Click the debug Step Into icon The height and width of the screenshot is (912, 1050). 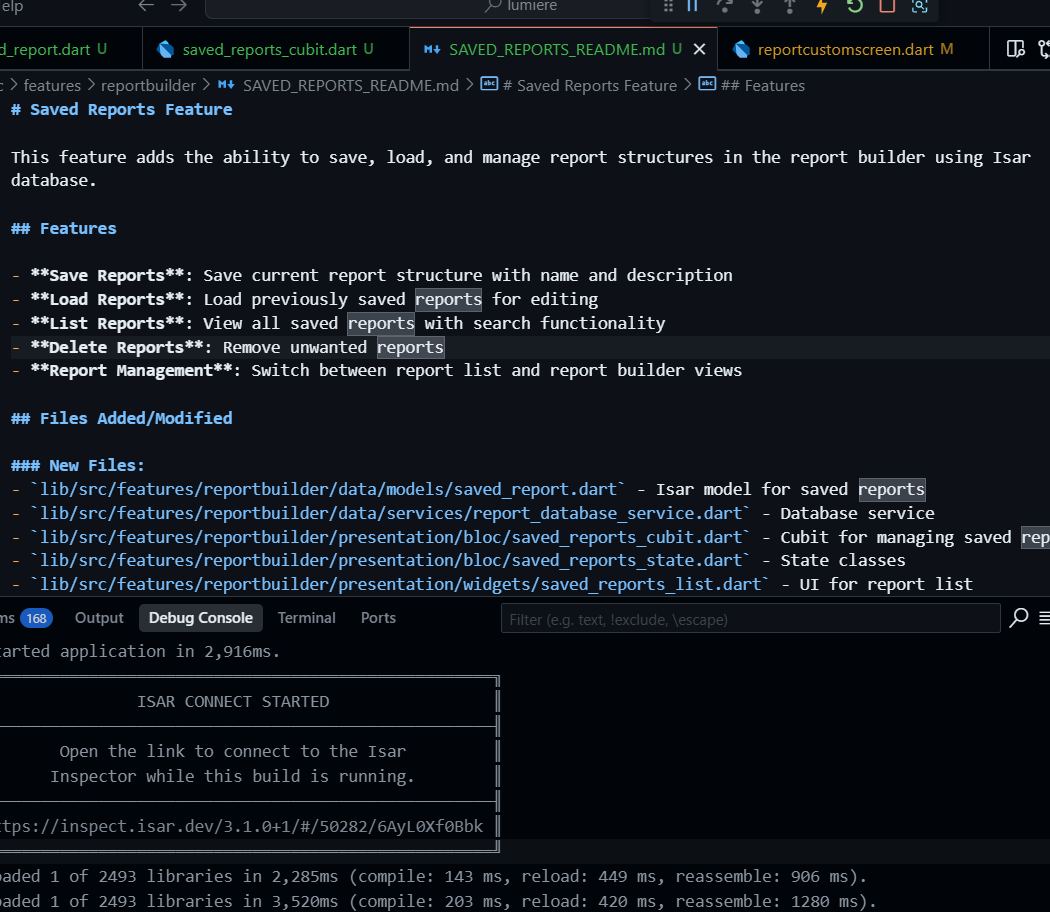[757, 5]
